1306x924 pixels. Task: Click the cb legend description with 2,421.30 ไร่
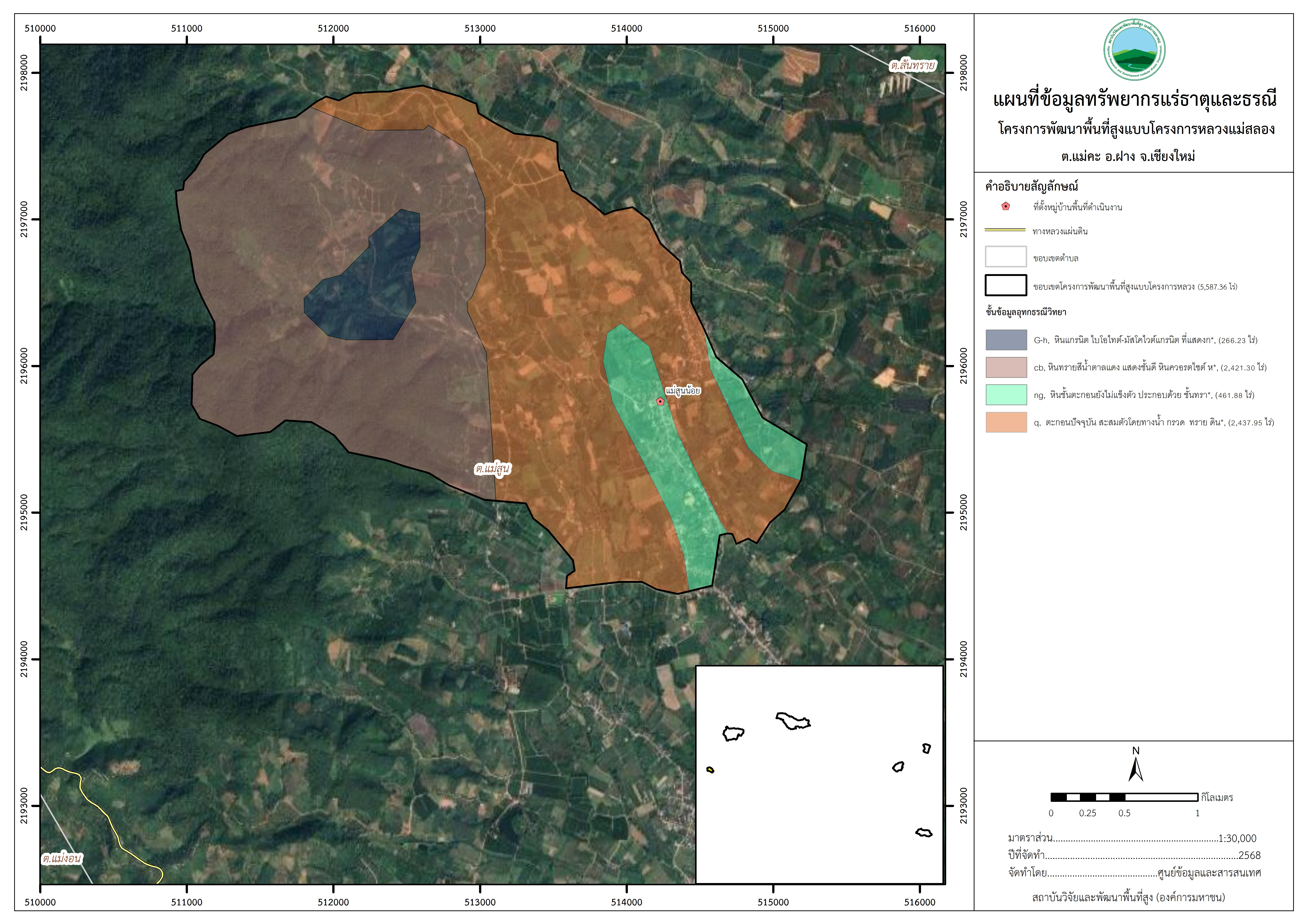pos(1150,368)
